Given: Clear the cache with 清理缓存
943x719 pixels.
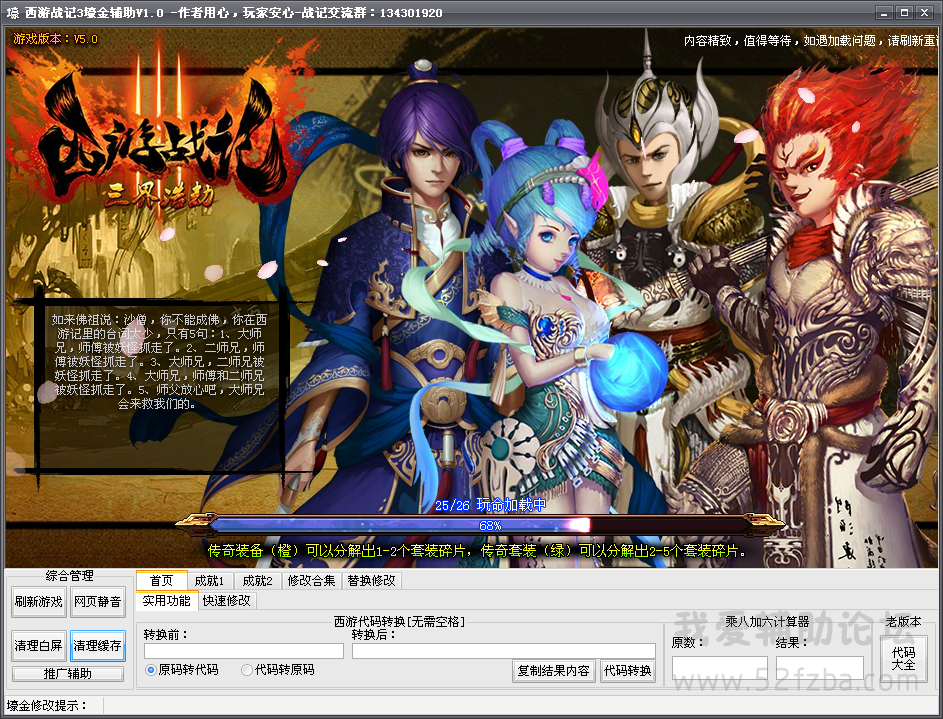Looking at the screenshot, I should [x=97, y=646].
